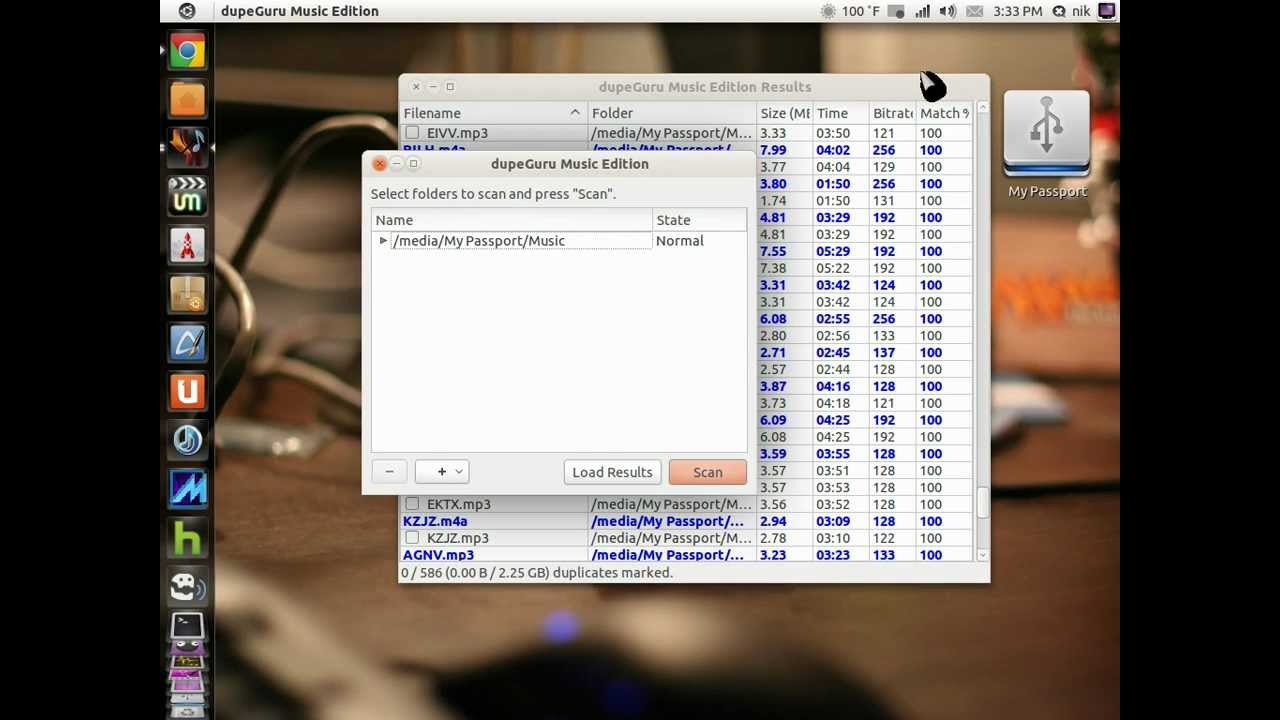1280x720 pixels.
Task: Select the AGNV.mp3 result row
Action: coord(687,555)
